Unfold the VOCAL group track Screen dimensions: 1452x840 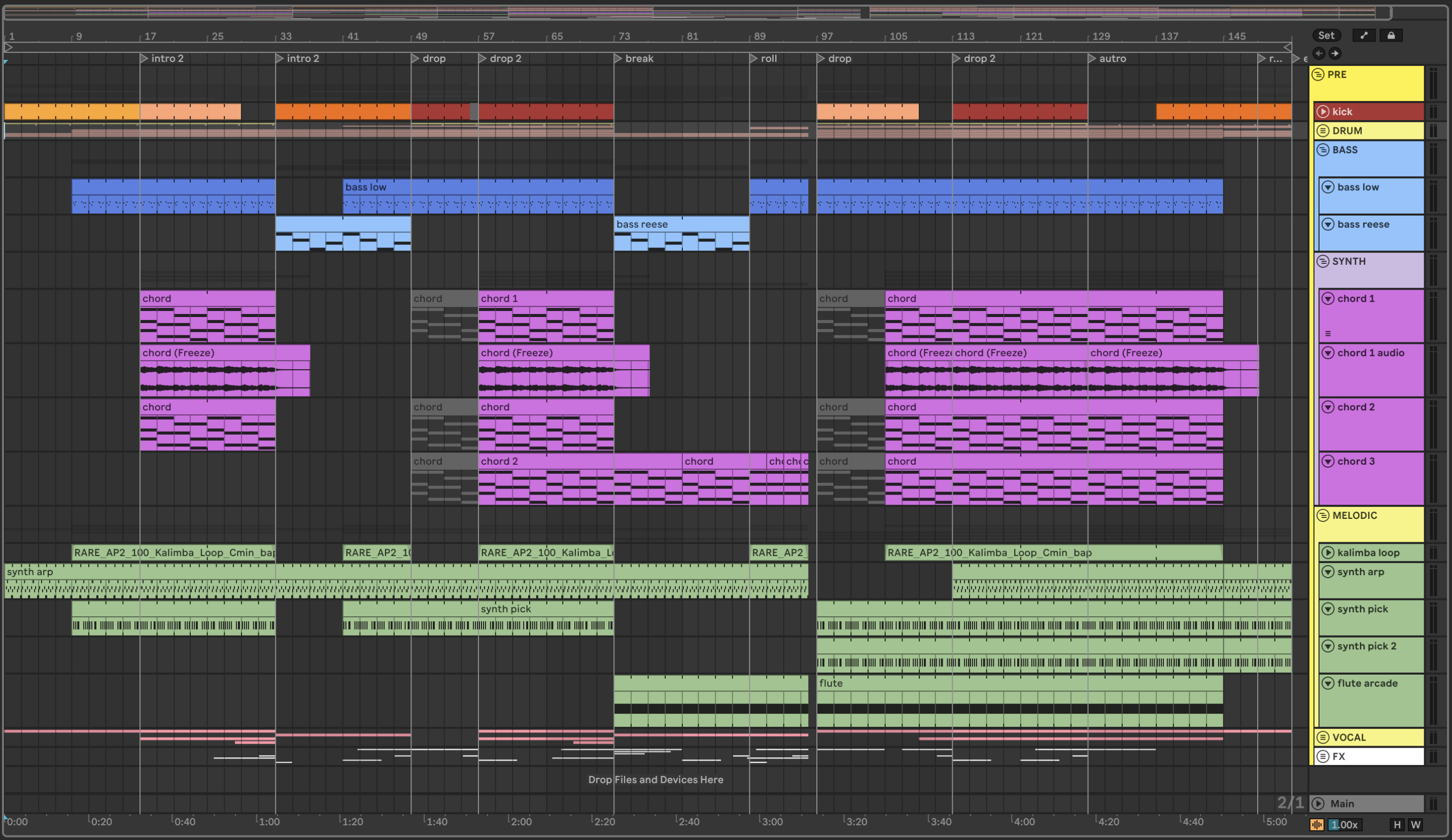tap(1323, 738)
